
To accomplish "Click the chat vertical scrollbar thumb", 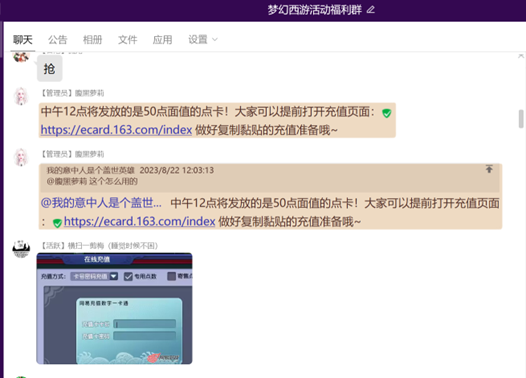I will point(521,119).
